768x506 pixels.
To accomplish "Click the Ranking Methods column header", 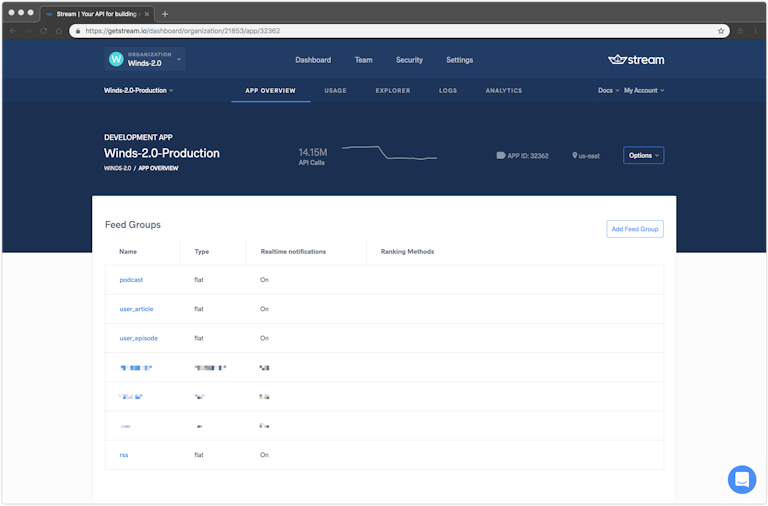I will (408, 251).
